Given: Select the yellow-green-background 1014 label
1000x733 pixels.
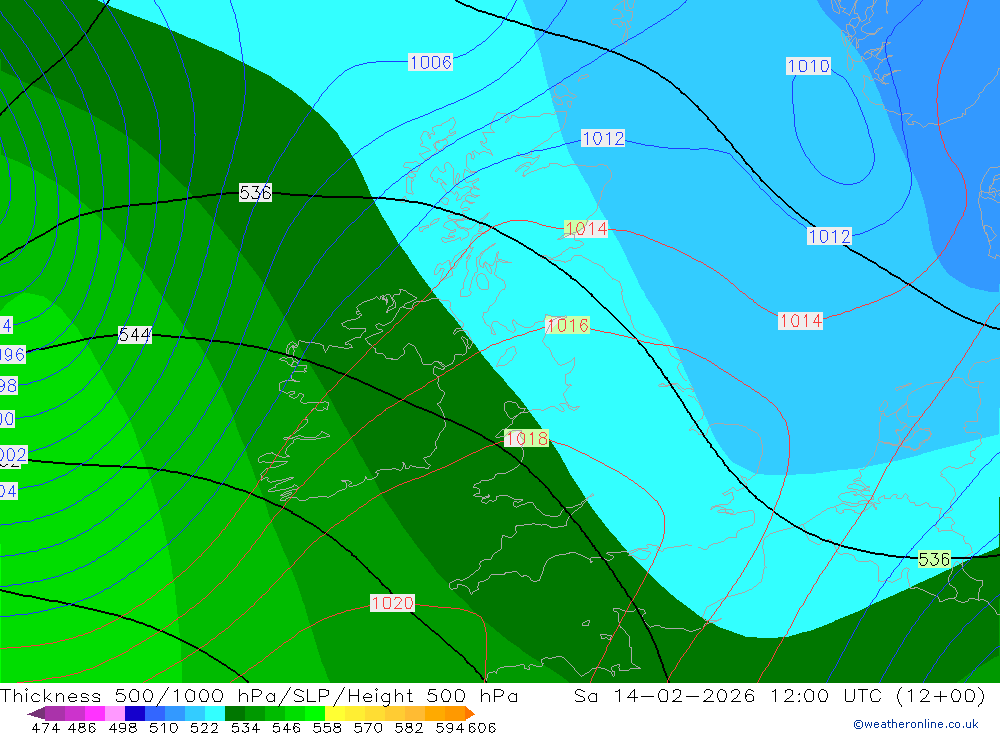Looking at the screenshot, I should click(586, 228).
